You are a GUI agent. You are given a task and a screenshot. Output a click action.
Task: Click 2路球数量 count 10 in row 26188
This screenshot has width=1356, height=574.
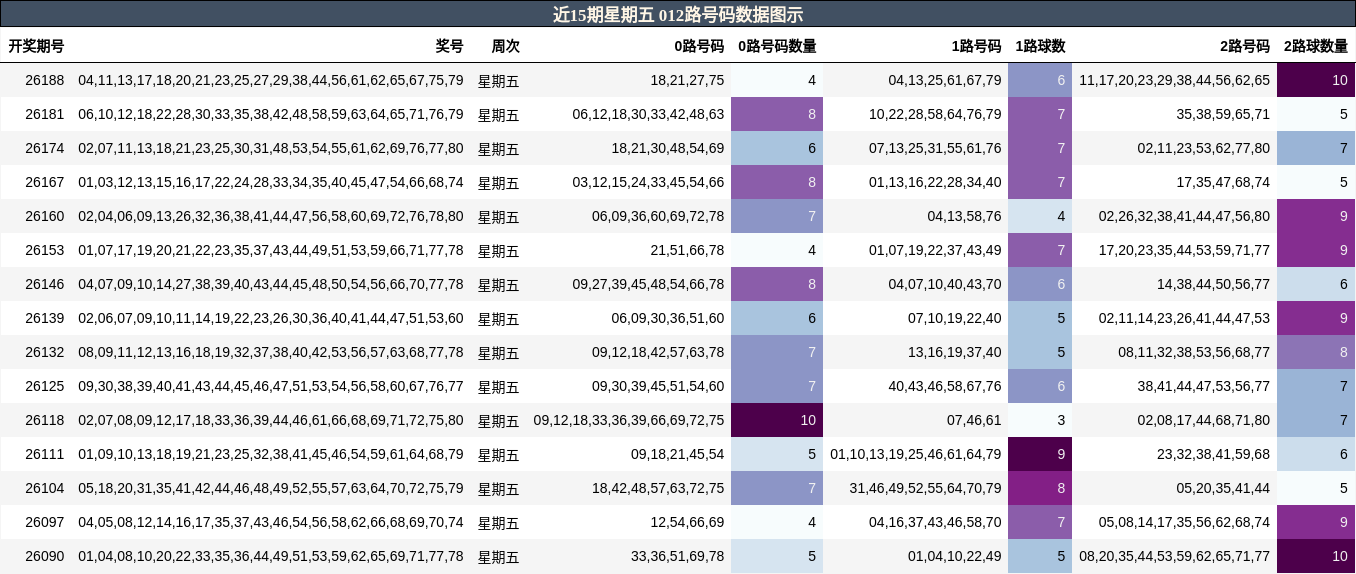coord(1316,80)
